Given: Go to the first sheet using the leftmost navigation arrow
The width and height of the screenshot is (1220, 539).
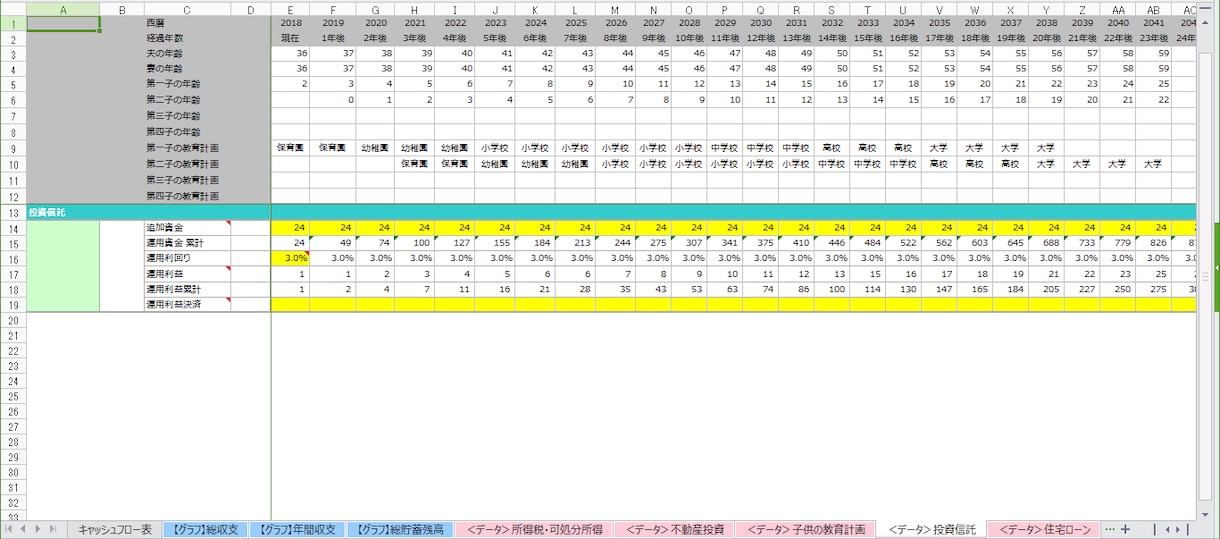Looking at the screenshot, I should 11,529.
